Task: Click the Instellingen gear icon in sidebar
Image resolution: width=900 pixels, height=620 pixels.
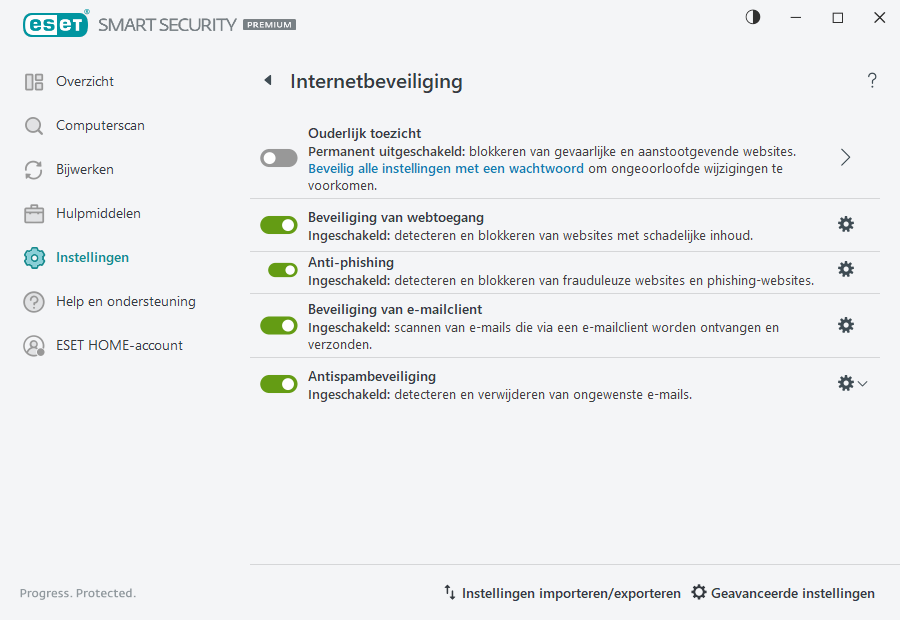Action: [x=33, y=257]
